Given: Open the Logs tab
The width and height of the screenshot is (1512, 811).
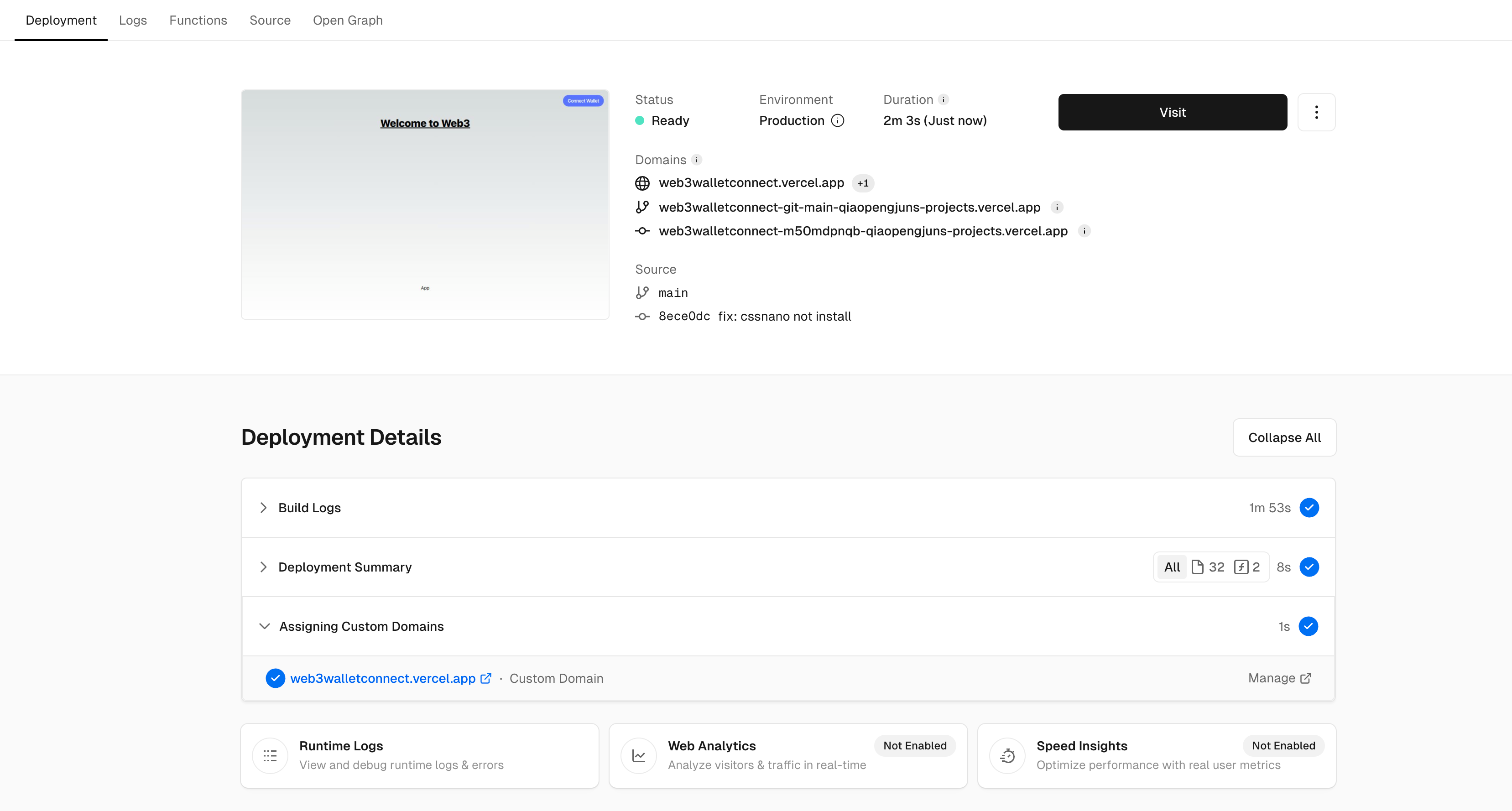Looking at the screenshot, I should coord(133,20).
